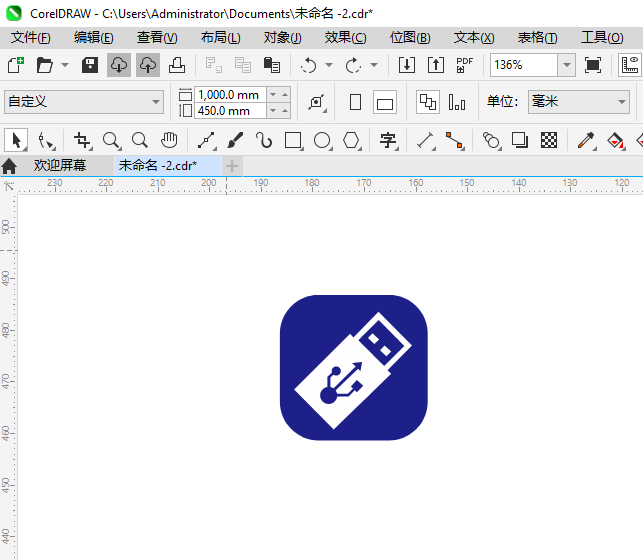Switch to the 欢迎屏幕 tab

(x=60, y=166)
